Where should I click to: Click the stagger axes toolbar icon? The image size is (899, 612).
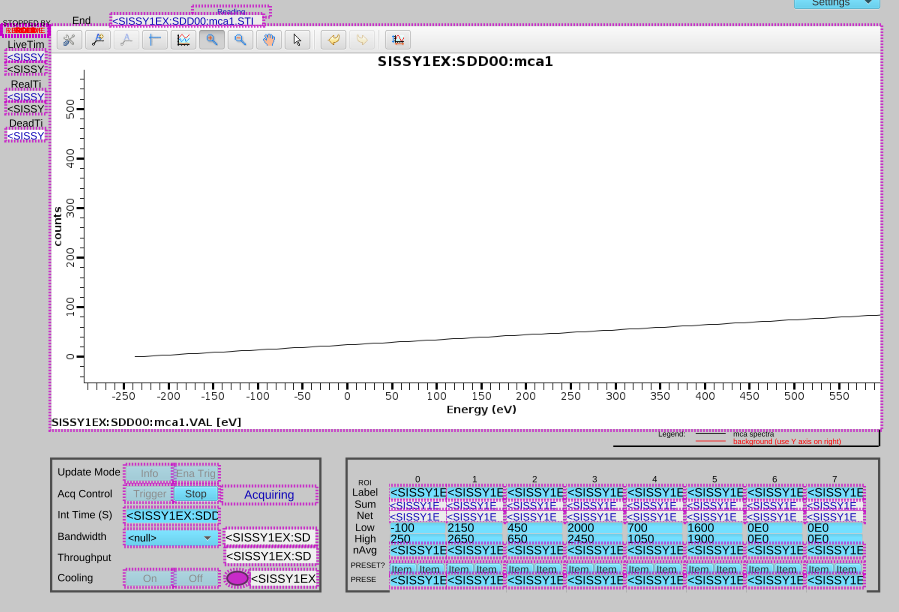(x=155, y=40)
